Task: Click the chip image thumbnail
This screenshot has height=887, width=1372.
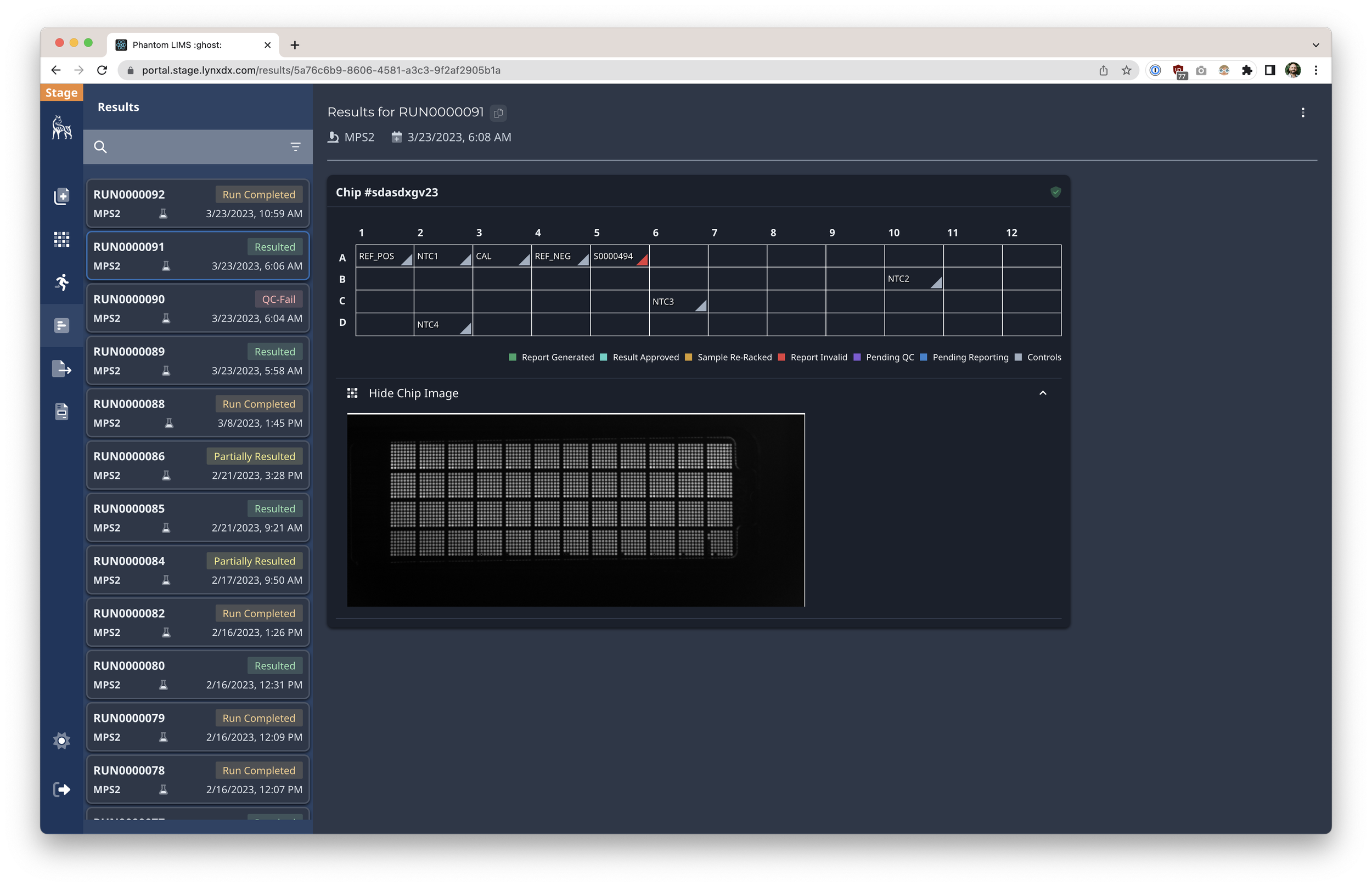Action: tap(575, 510)
